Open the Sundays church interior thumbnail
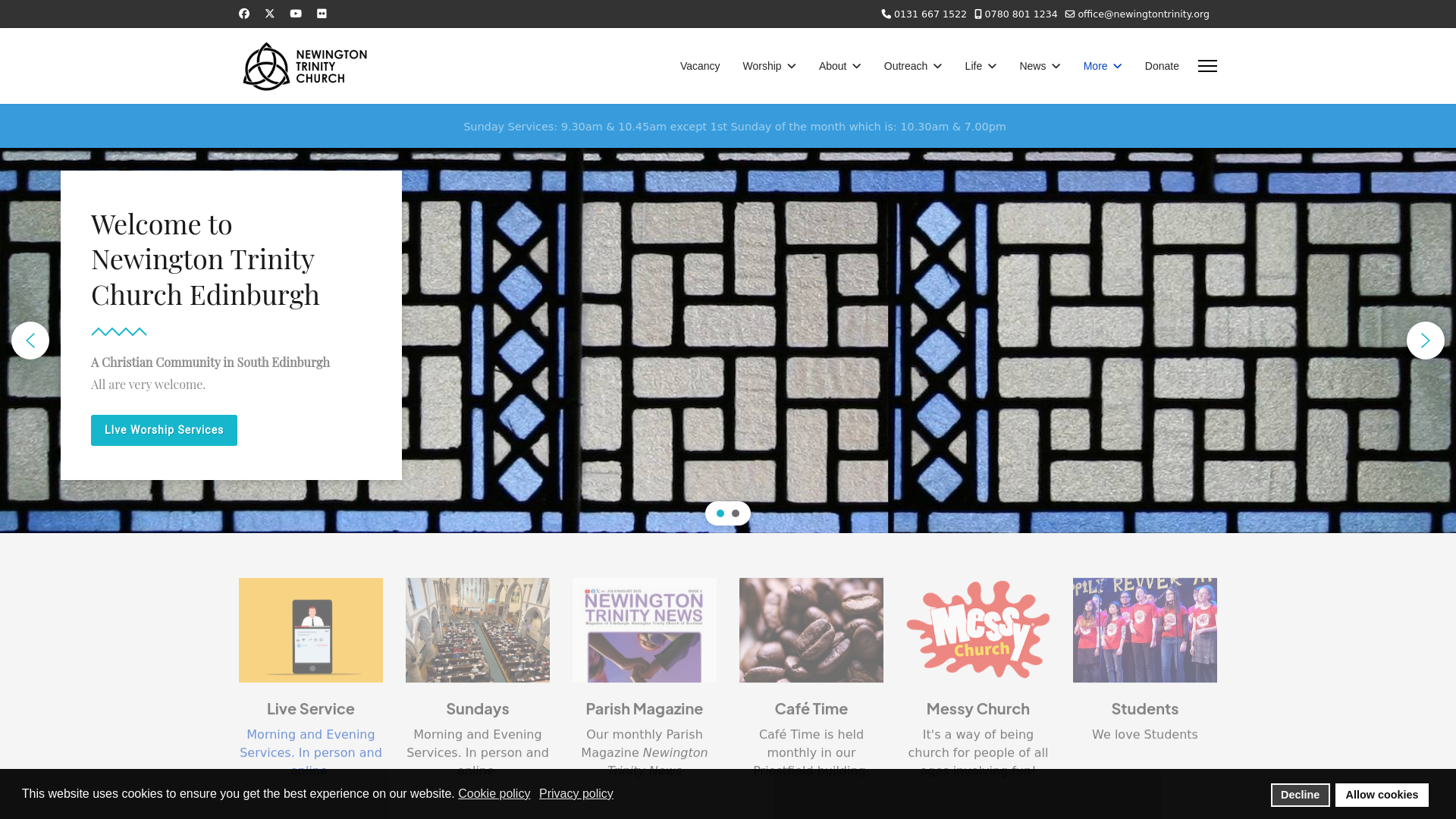The height and width of the screenshot is (819, 1456). (478, 630)
